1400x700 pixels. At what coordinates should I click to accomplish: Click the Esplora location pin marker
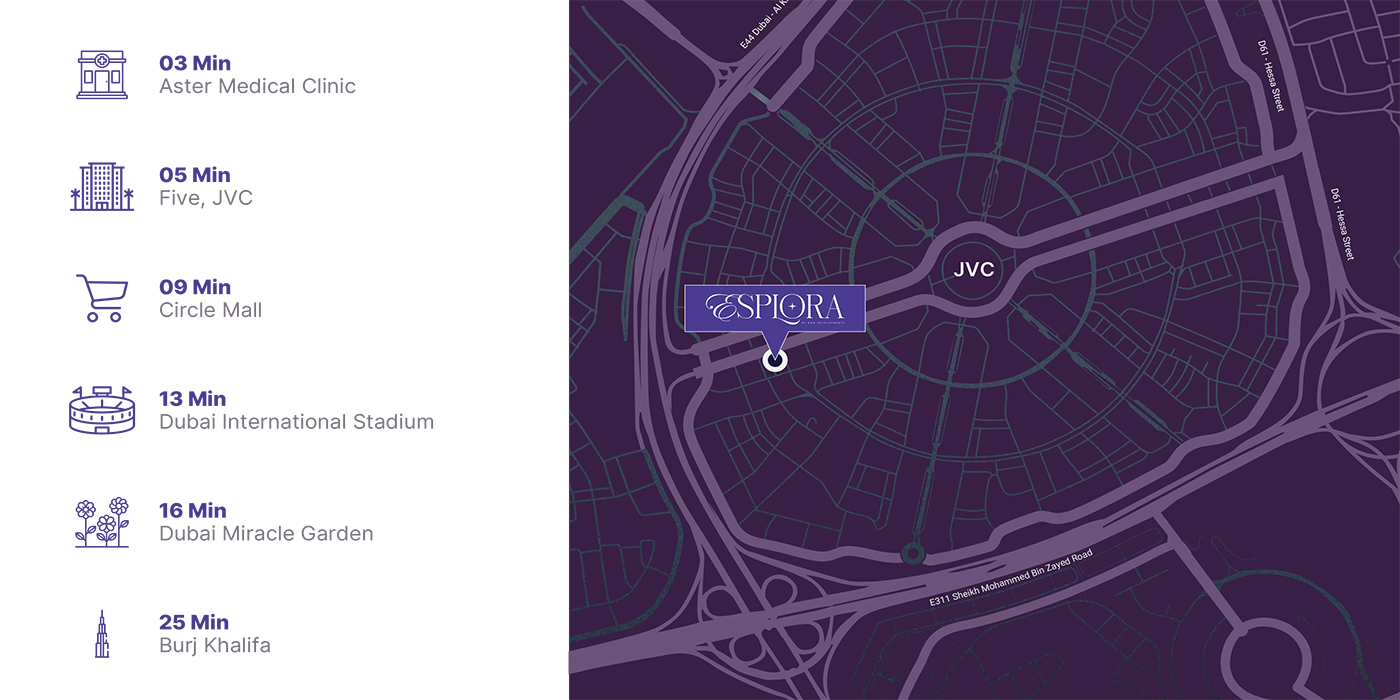[x=775, y=360]
